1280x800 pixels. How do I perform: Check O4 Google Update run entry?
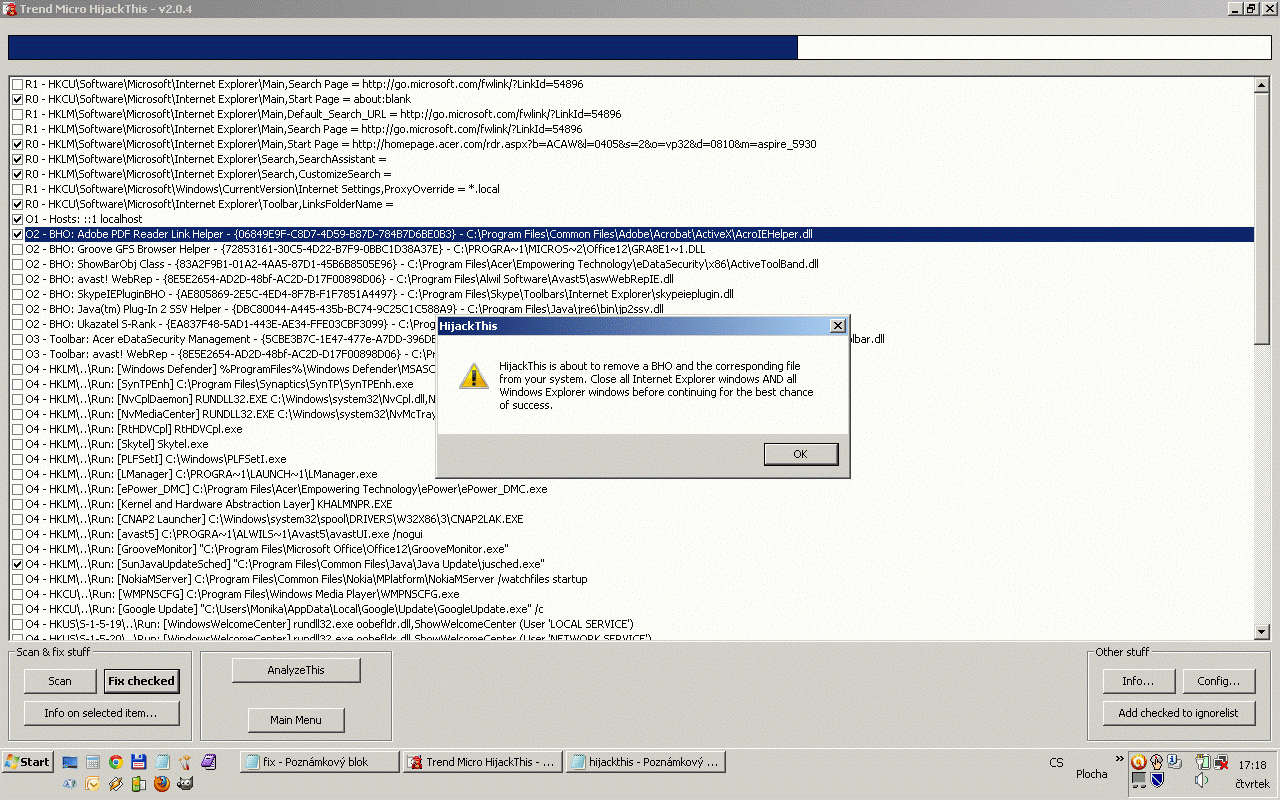(x=17, y=610)
